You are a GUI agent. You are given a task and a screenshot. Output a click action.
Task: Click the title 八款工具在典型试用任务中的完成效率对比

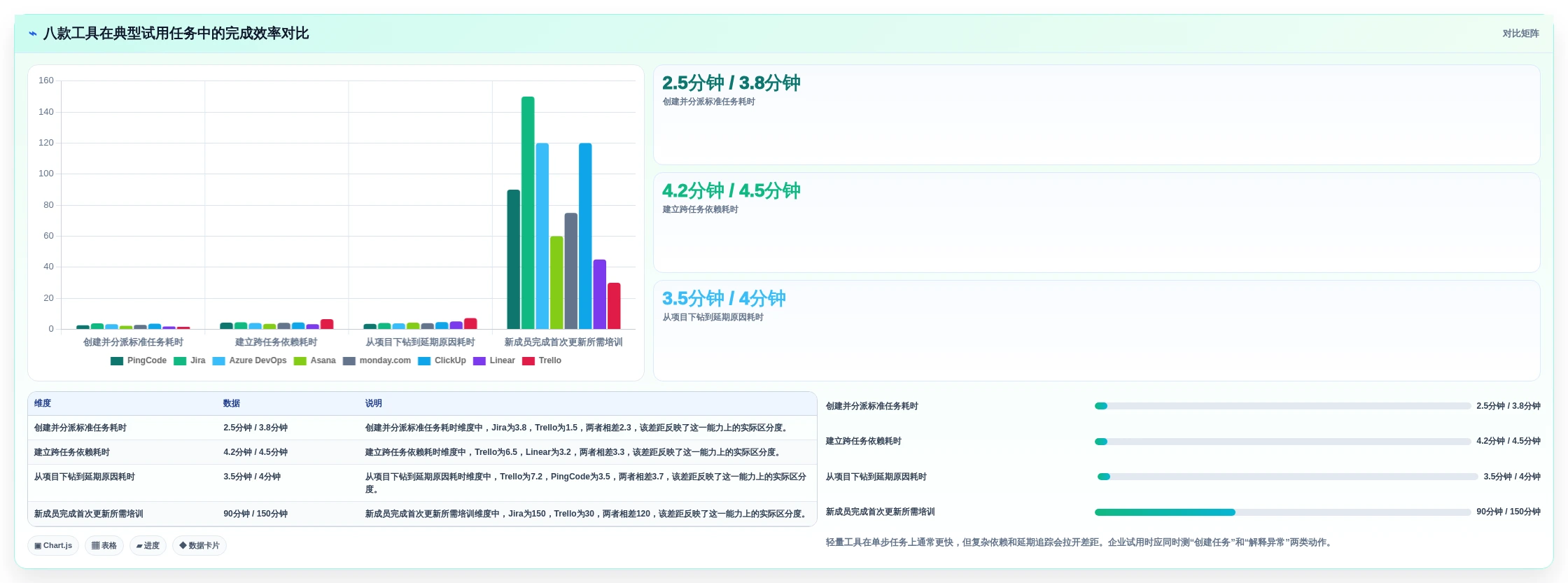(176, 34)
